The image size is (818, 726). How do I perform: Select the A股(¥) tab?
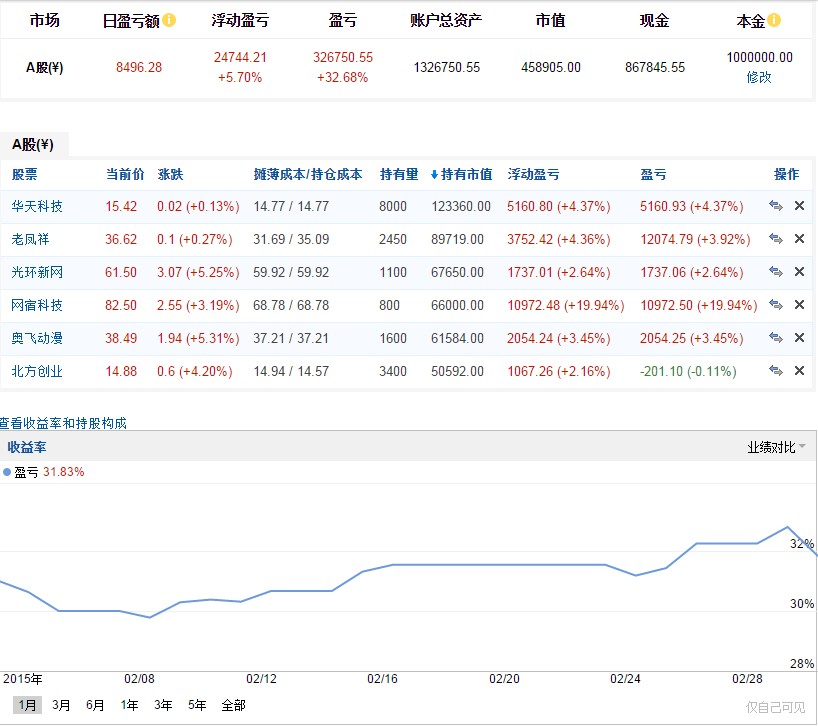point(33,144)
